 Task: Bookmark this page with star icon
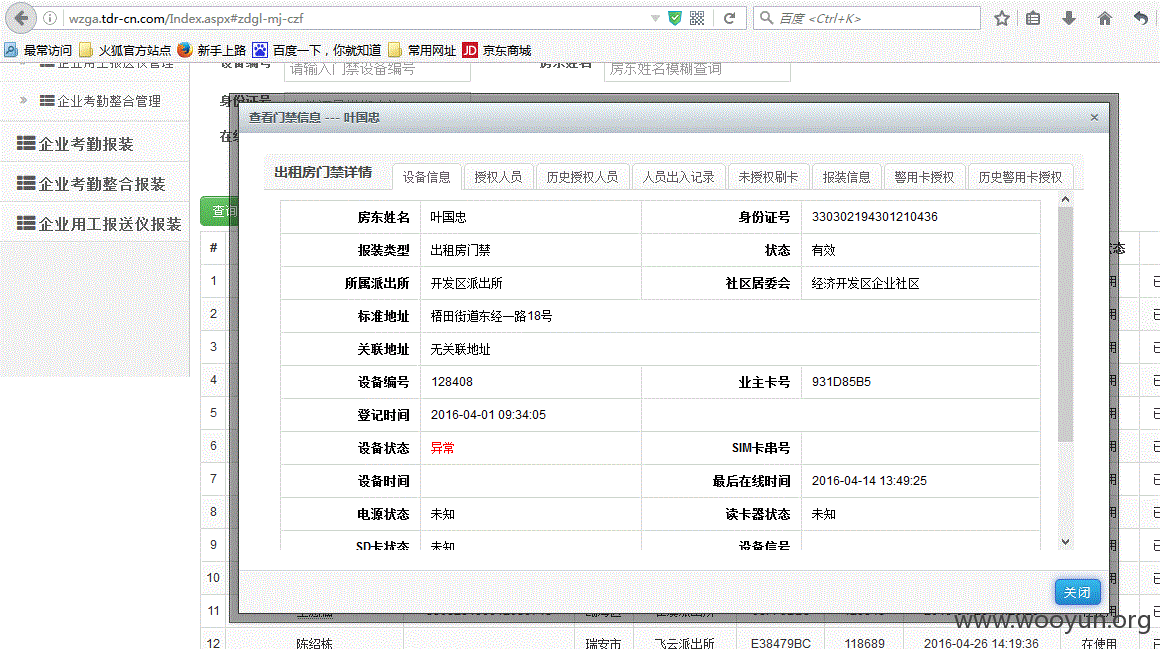[x=1002, y=19]
